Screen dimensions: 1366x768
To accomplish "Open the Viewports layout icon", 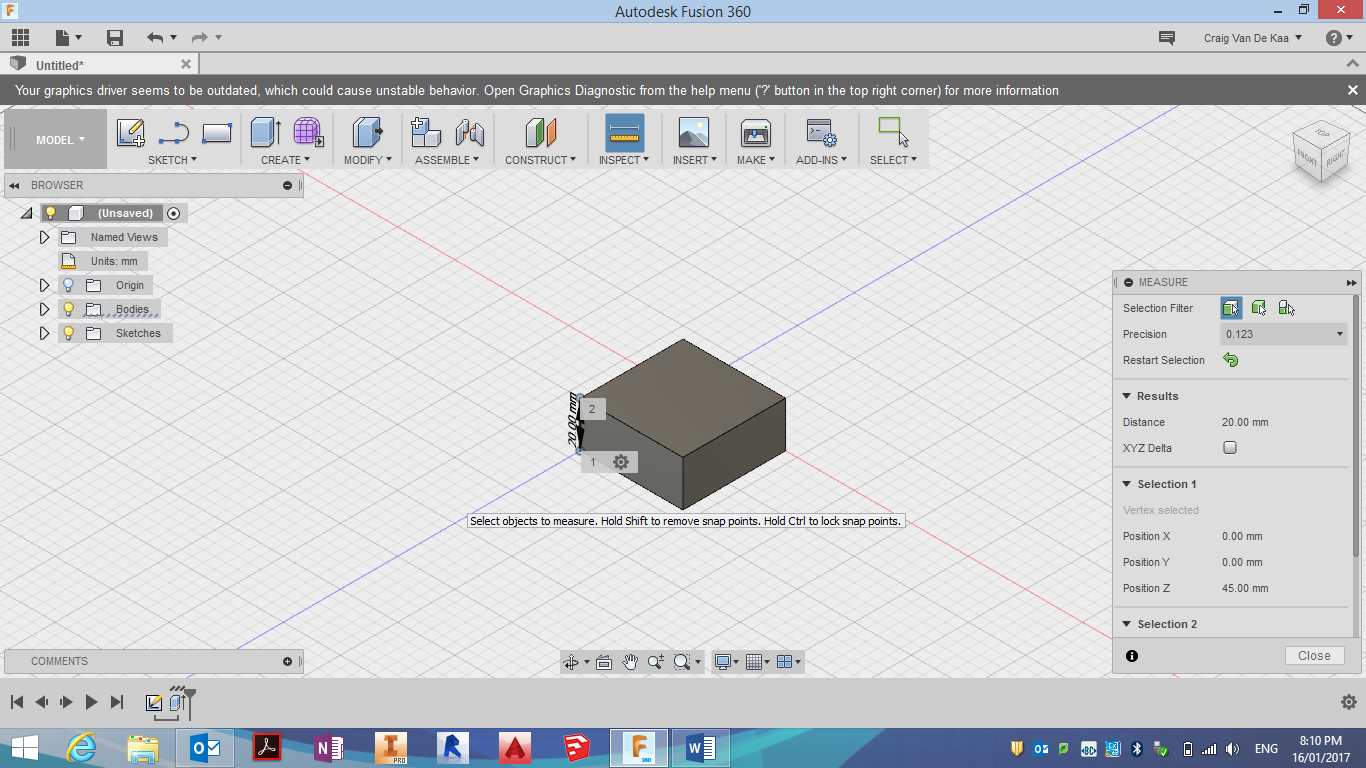I will pyautogui.click(x=785, y=662).
